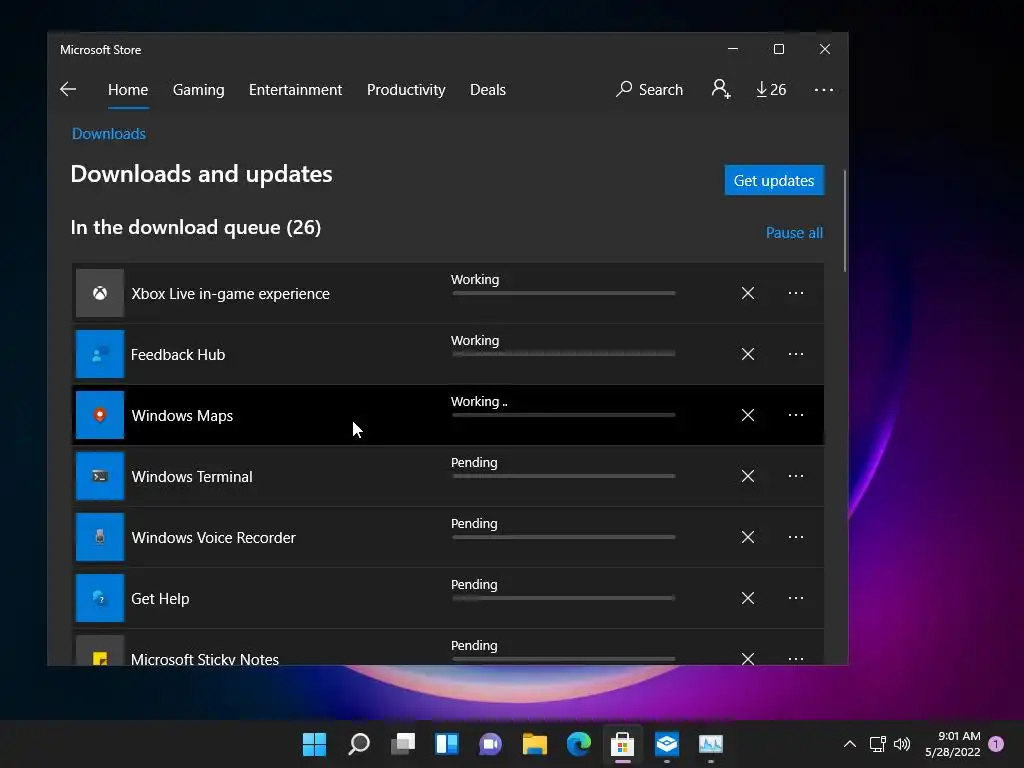This screenshot has width=1024, height=768.
Task: Open the Chat app from the taskbar
Action: tap(490, 744)
